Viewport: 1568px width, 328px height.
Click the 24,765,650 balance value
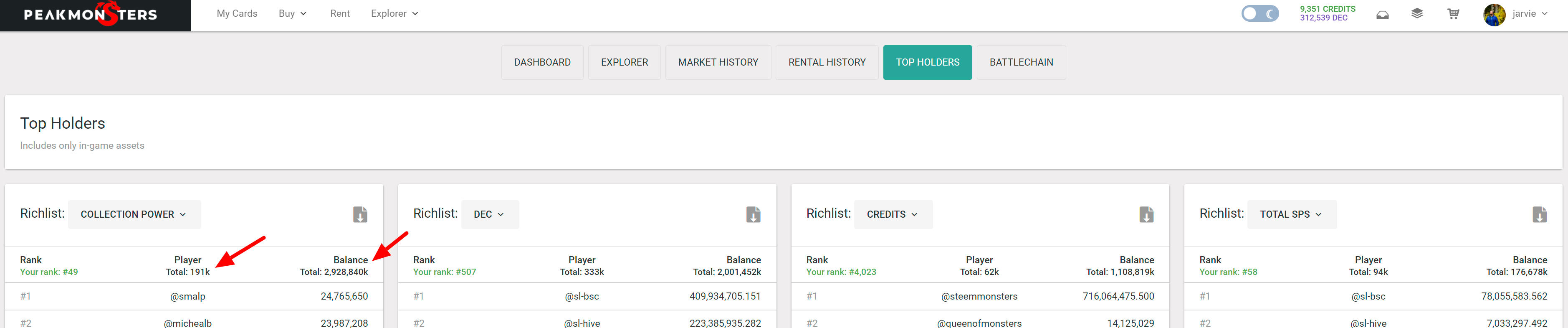[344, 296]
